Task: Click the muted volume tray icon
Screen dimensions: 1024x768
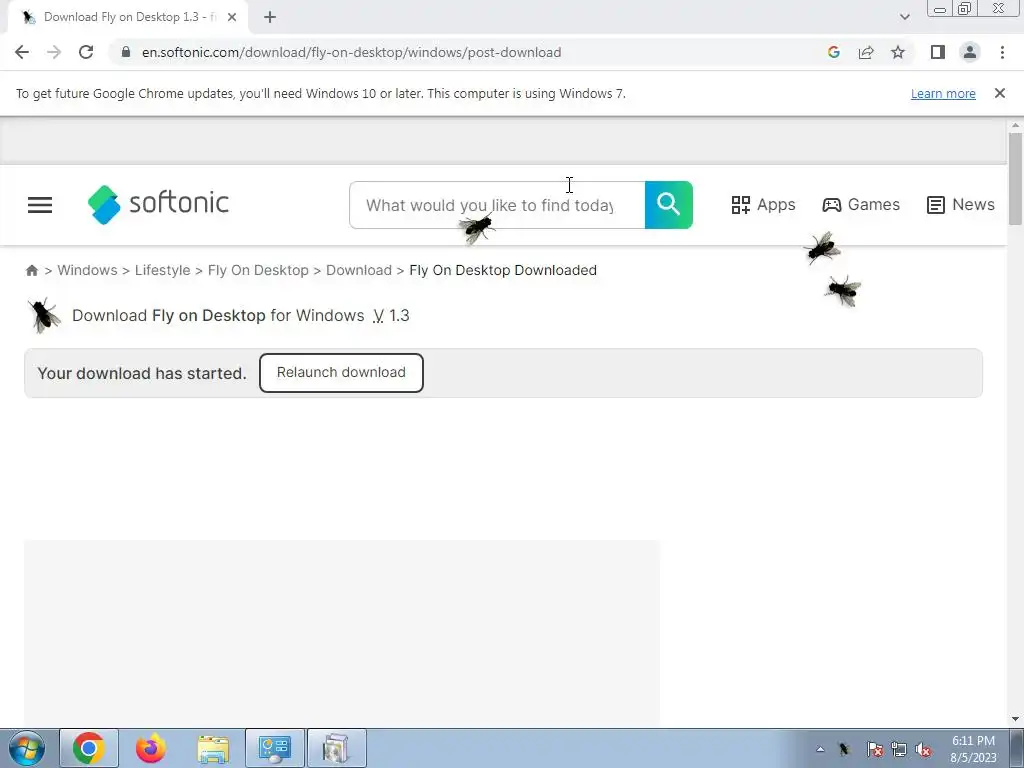Action: (923, 749)
